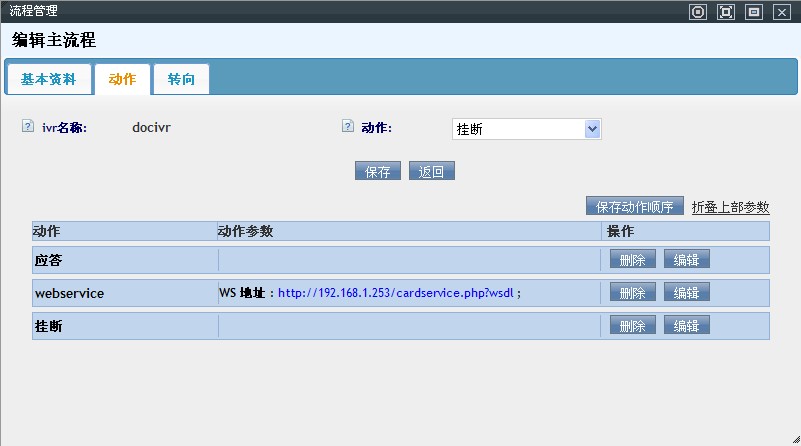Collapse upper parameters via 折叠上部参数 link

click(x=730, y=207)
